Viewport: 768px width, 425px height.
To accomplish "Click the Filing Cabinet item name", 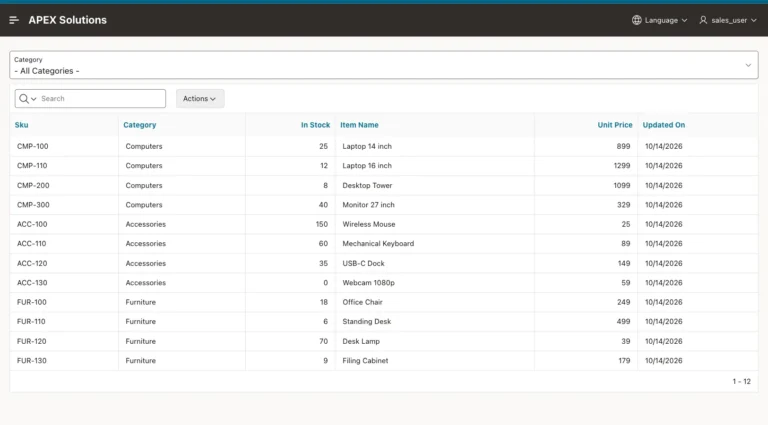I will 365,360.
